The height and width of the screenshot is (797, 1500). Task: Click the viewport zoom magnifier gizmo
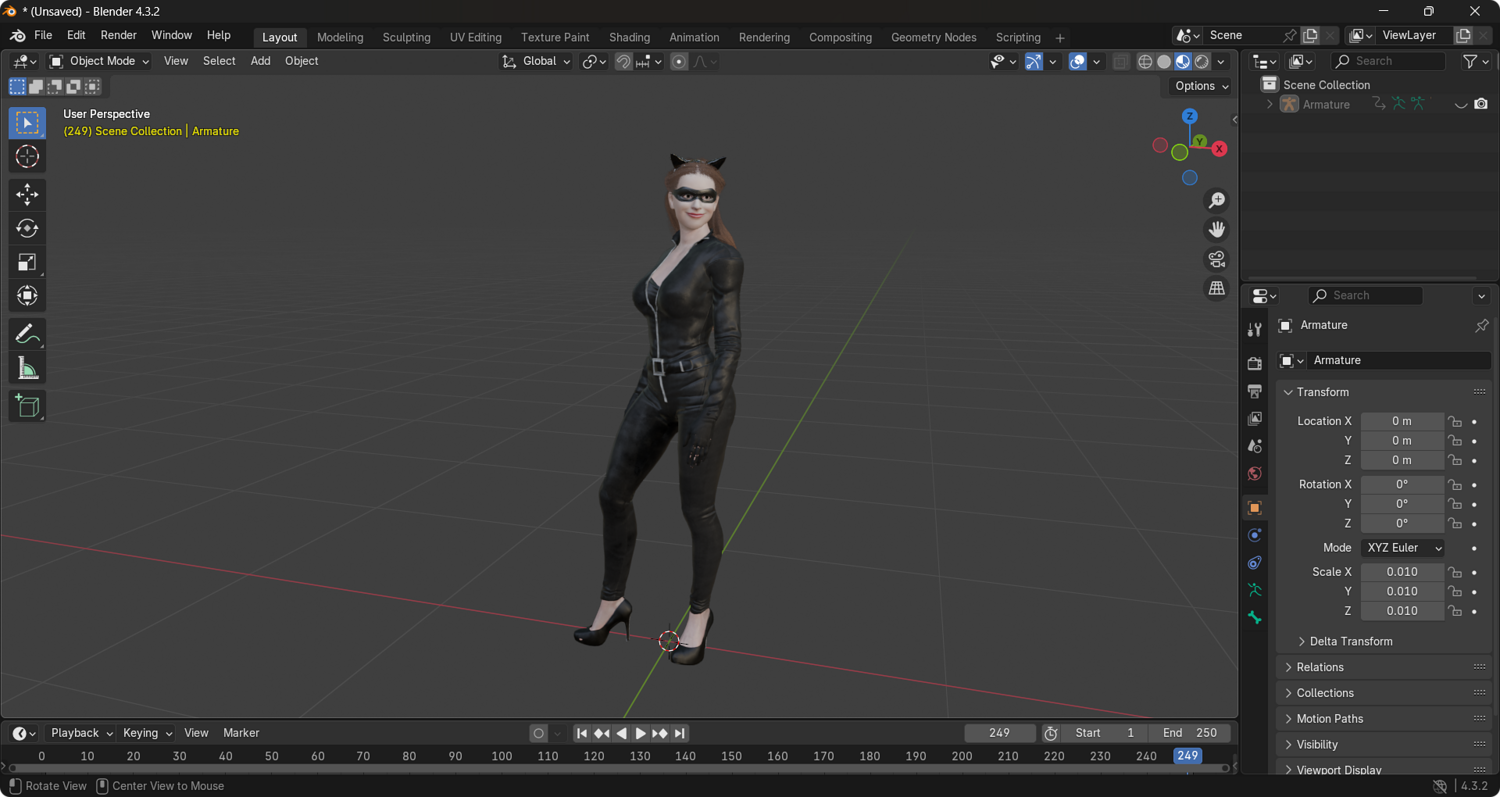click(1217, 201)
